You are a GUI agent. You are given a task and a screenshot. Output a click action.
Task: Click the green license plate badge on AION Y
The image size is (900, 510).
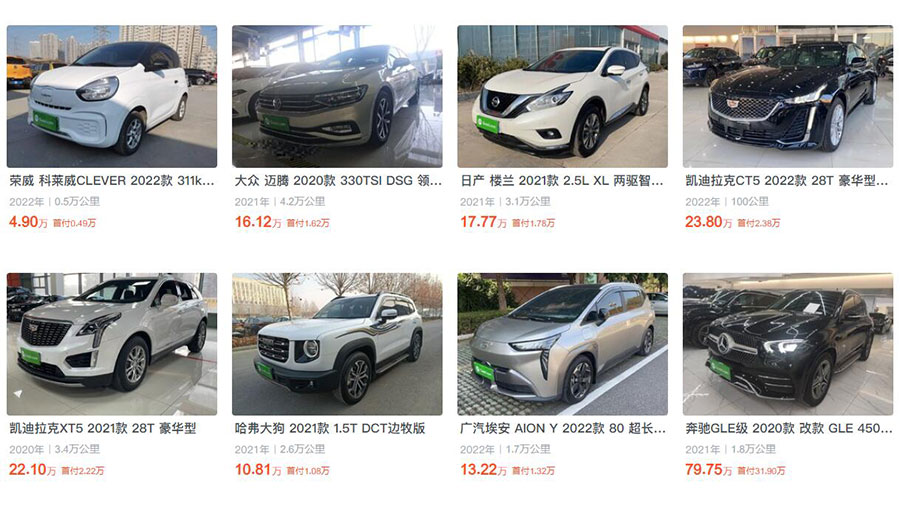[x=484, y=372]
